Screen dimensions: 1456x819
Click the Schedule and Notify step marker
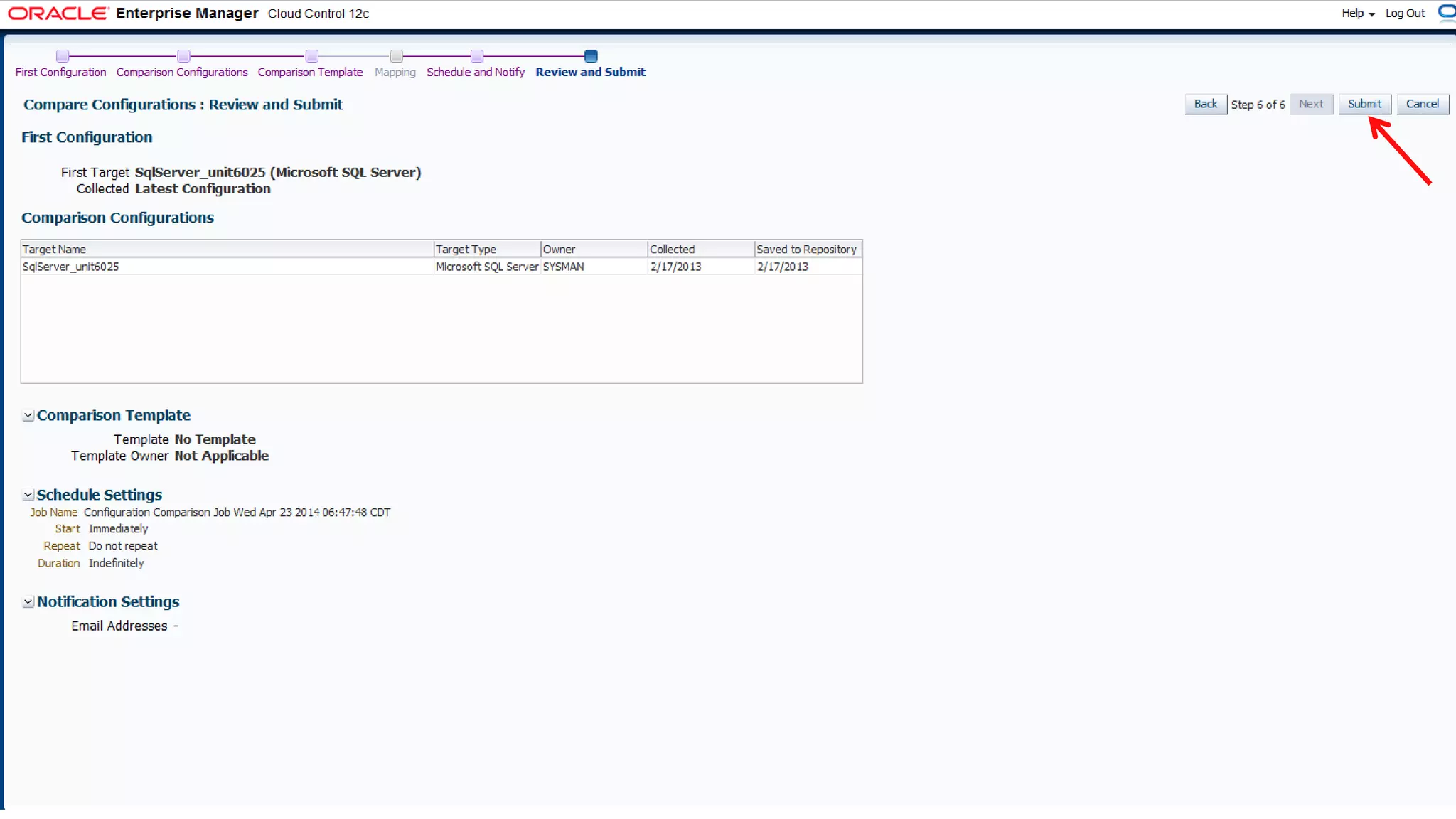477,56
